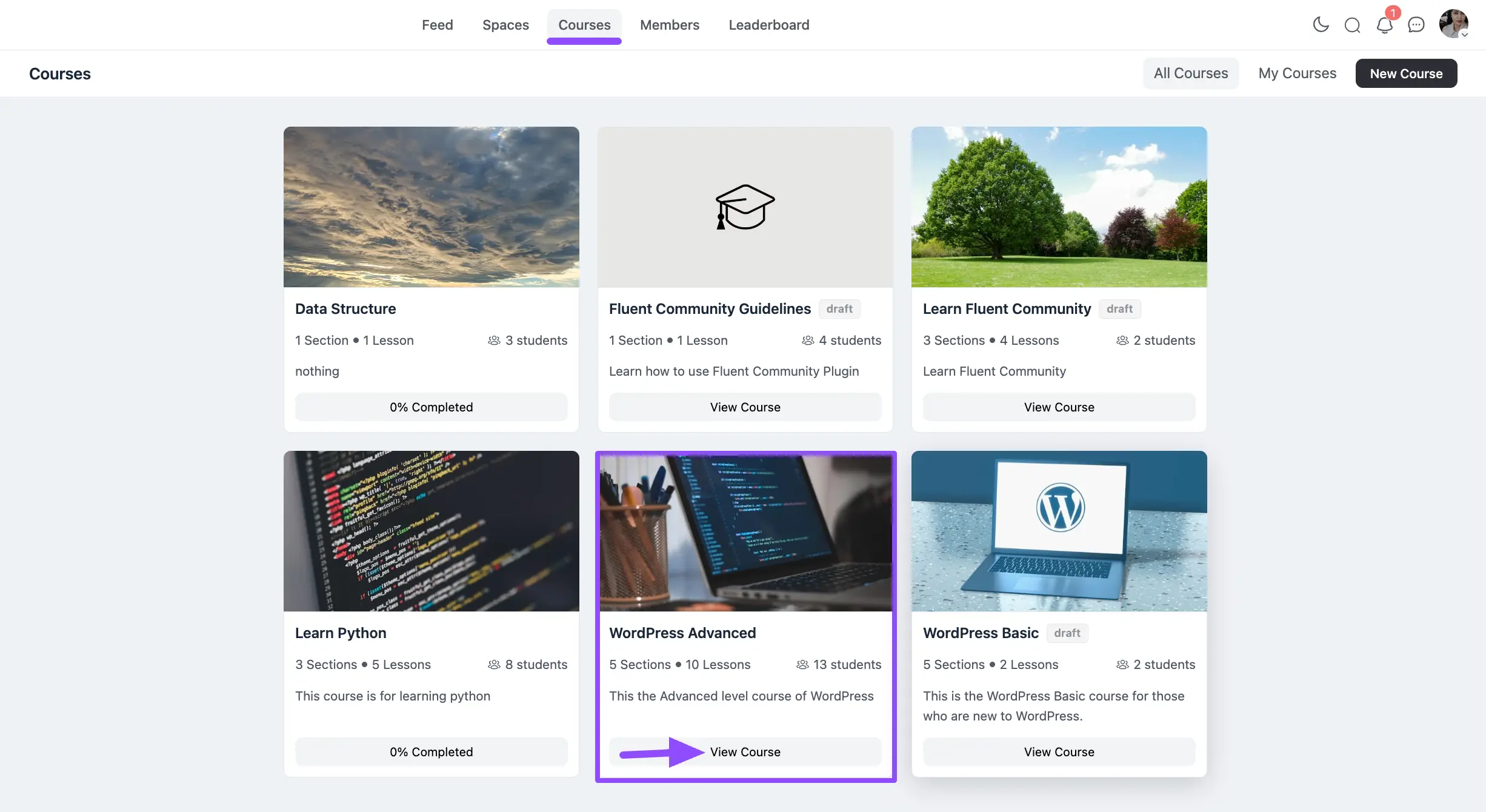View Course for Fluent Community Guidelines
The image size is (1486, 812).
pyautogui.click(x=745, y=407)
